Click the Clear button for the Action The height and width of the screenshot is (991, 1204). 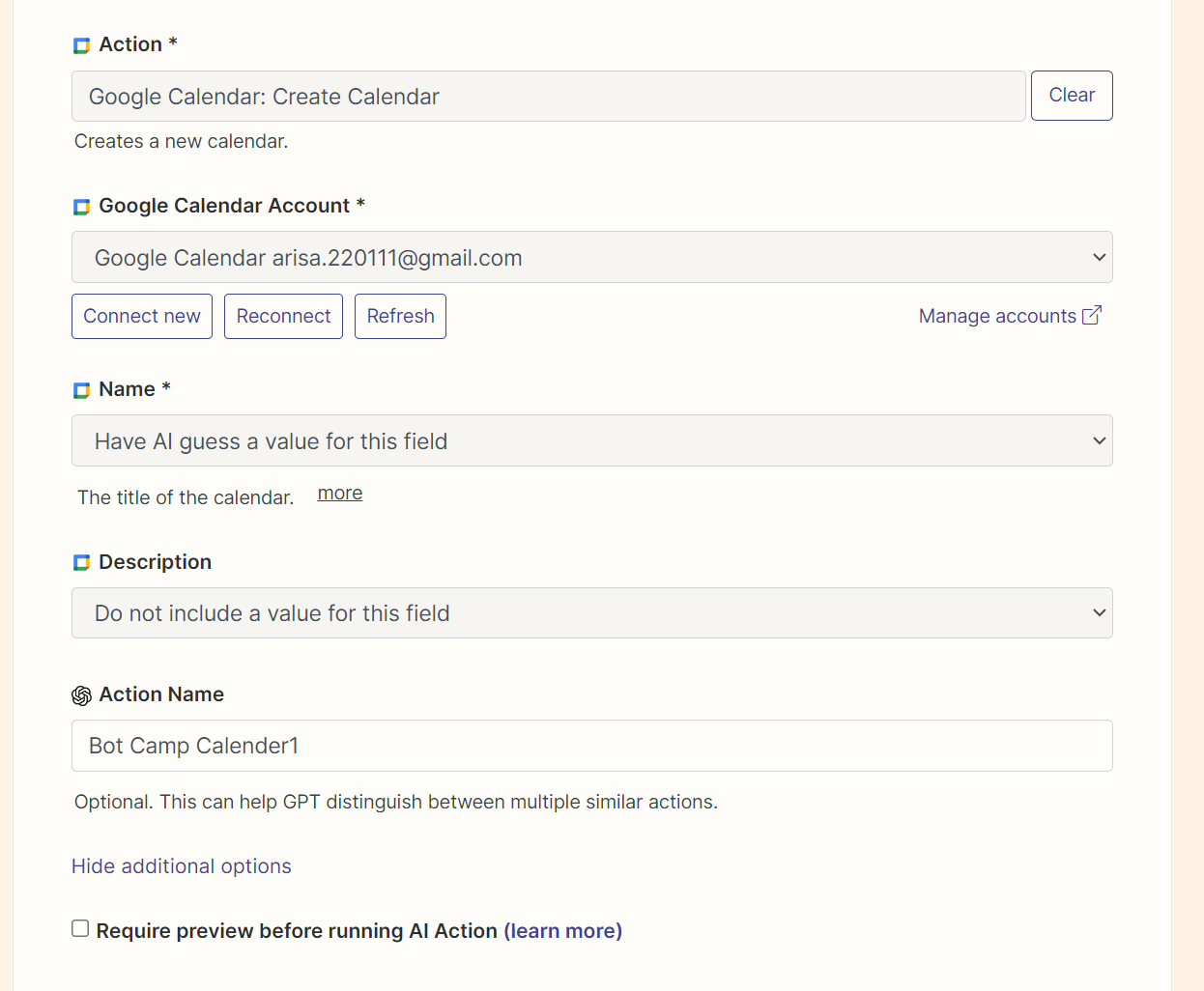[x=1072, y=96]
